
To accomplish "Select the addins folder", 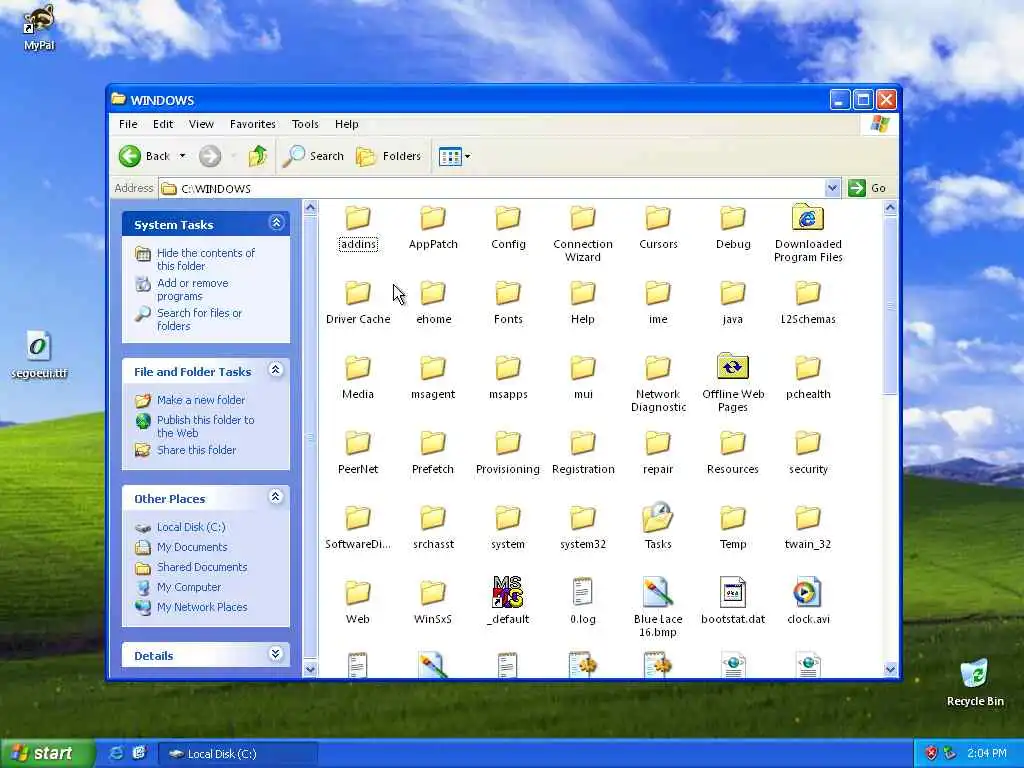I will point(358,229).
